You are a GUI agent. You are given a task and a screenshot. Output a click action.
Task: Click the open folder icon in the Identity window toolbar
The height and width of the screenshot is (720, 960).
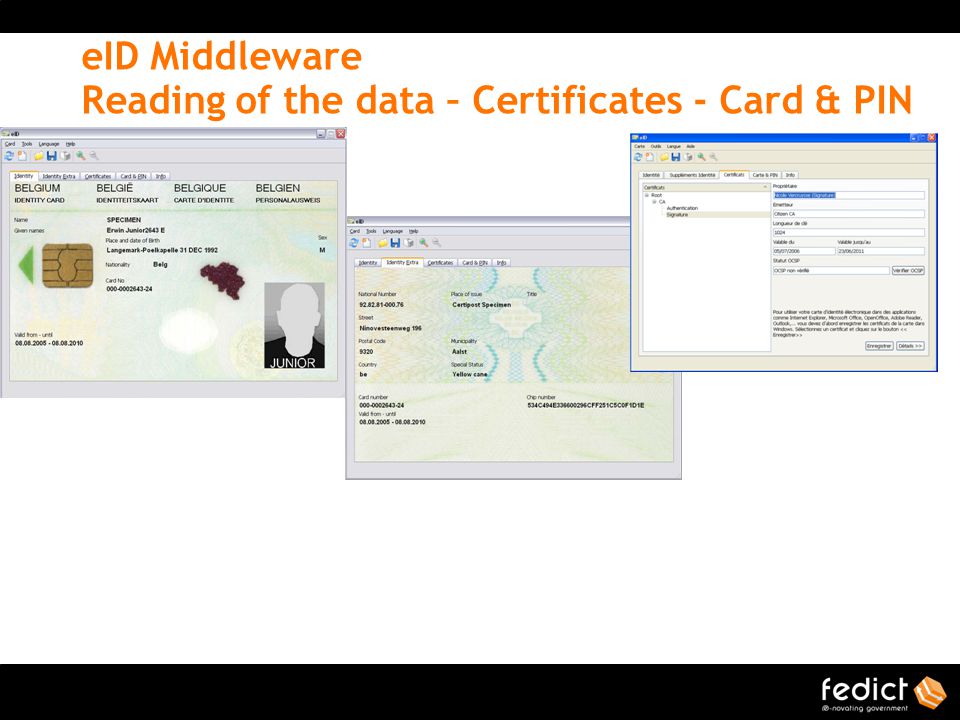click(x=39, y=156)
